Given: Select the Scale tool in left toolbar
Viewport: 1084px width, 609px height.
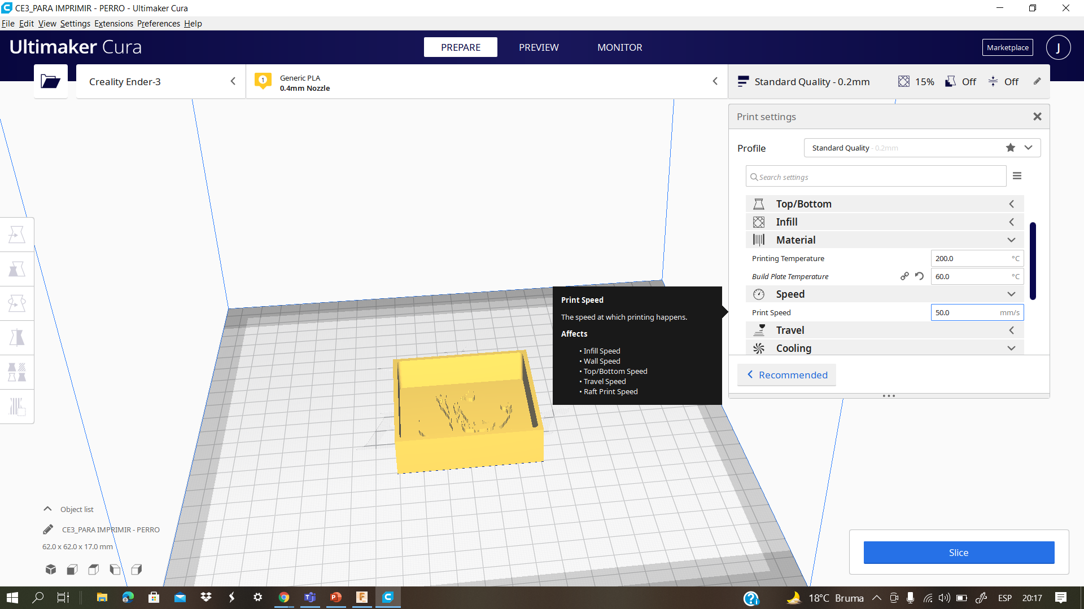Looking at the screenshot, I should (17, 269).
